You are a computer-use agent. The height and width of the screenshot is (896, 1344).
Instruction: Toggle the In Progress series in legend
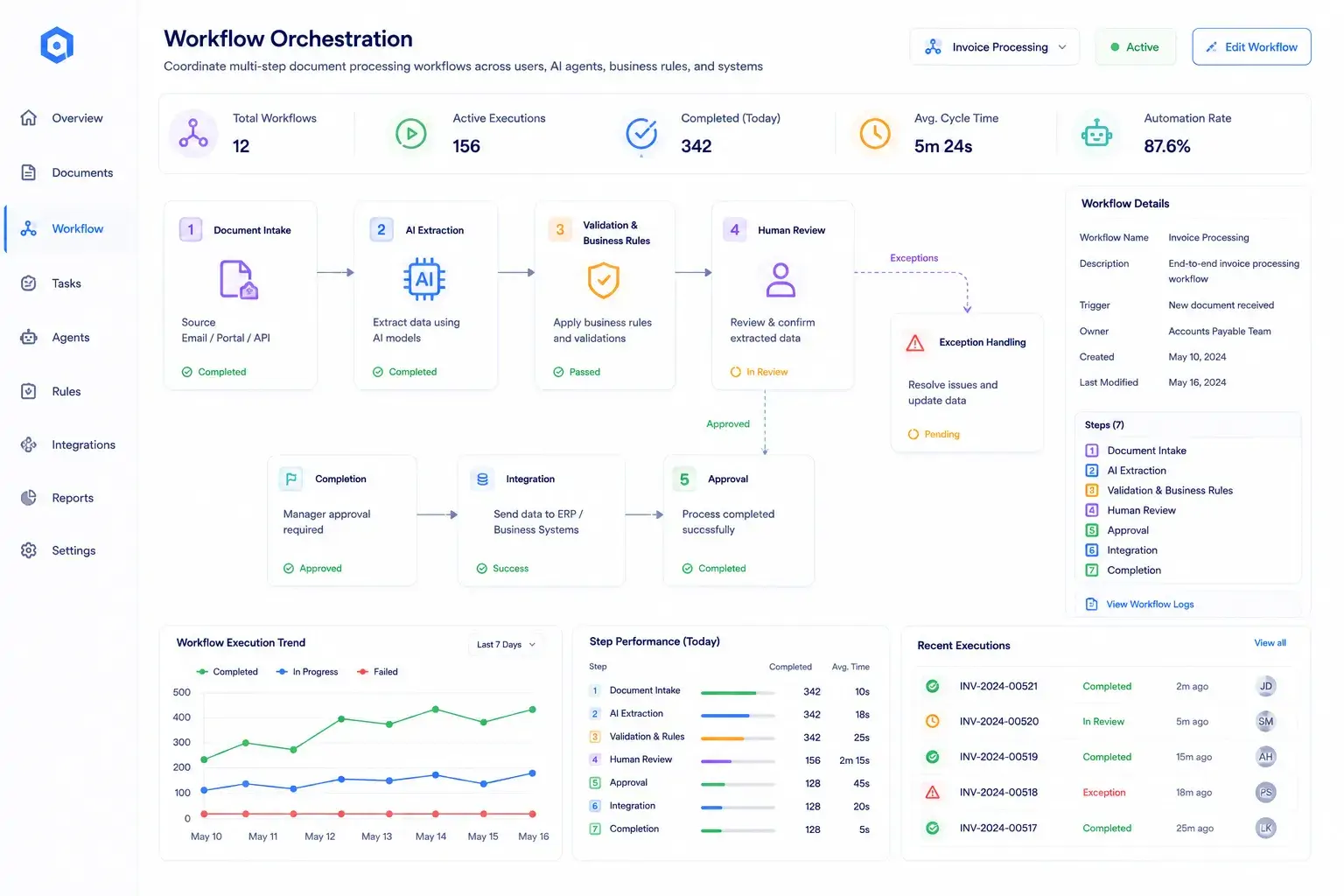(x=307, y=672)
